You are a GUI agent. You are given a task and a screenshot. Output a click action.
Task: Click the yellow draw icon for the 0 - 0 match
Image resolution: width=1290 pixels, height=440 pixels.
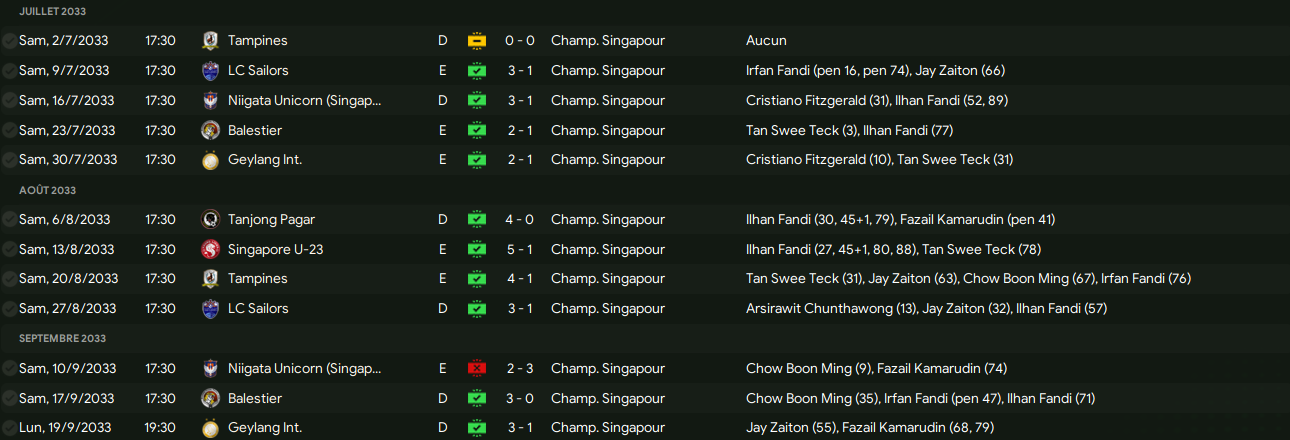click(x=476, y=41)
